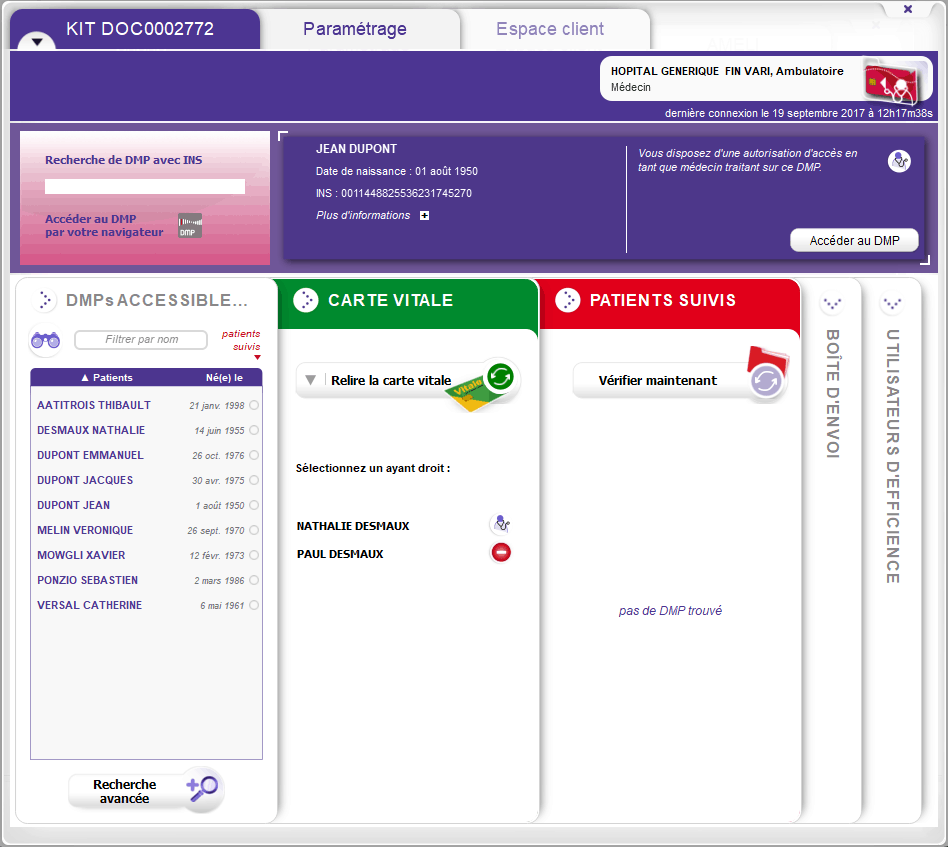Click the CARTE VITALE panel title
The height and width of the screenshot is (847, 948).
391,300
